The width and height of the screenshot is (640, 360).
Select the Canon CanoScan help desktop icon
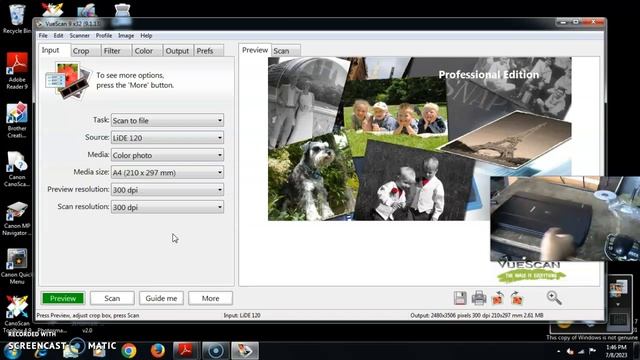tap(17, 169)
